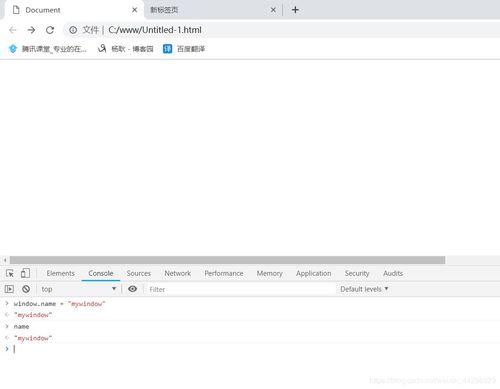Image resolution: width=500 pixels, height=389 pixels.
Task: Open the Baidu translate bookmark
Action: [184, 49]
